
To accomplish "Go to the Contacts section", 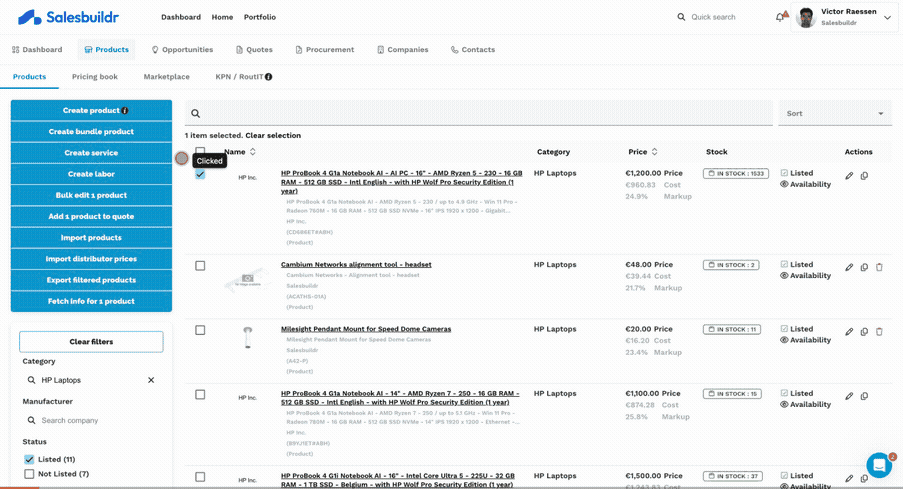I will click(473, 50).
